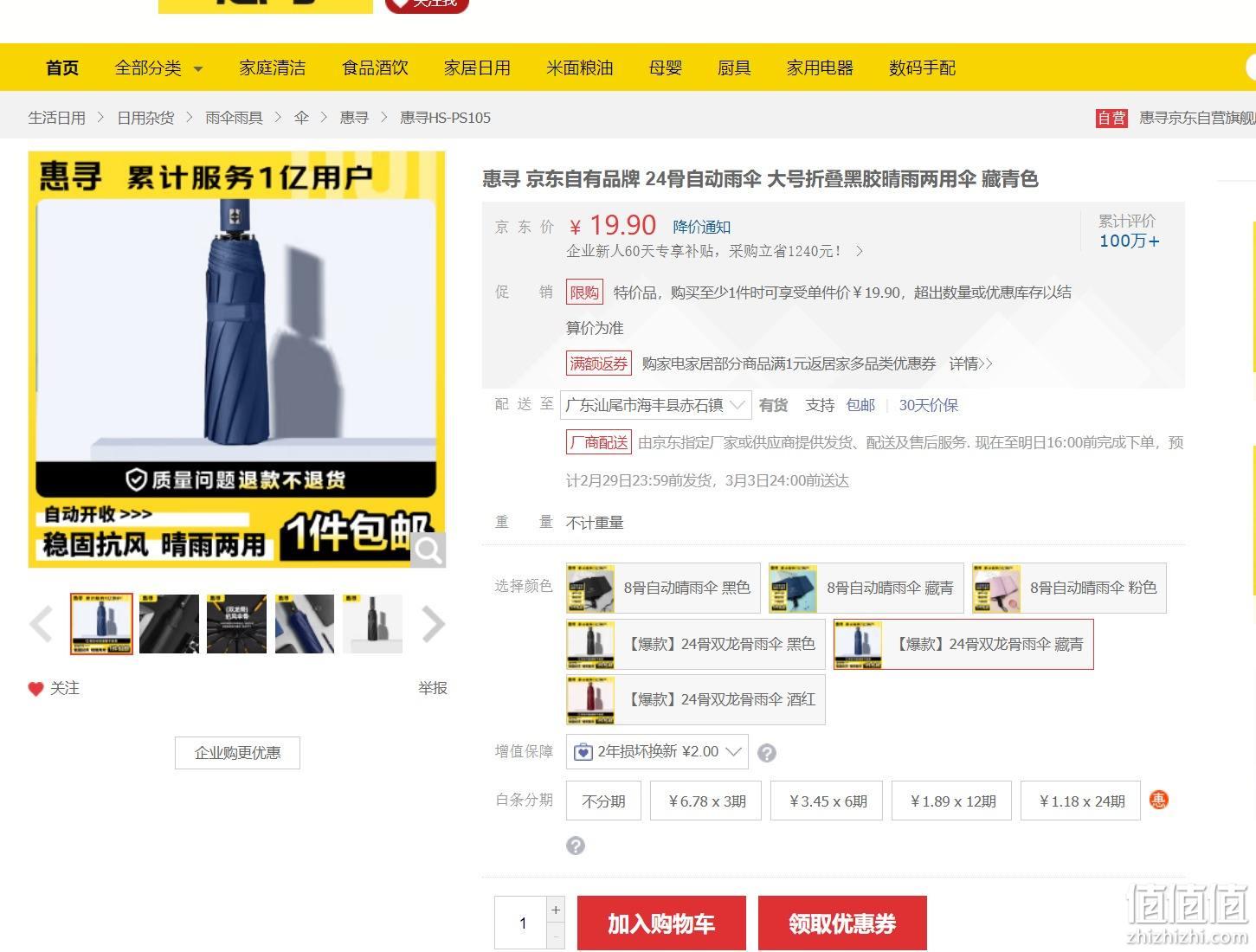Image resolution: width=1256 pixels, height=952 pixels.
Task: Click 企业购更优惠 button
Action: click(x=237, y=753)
